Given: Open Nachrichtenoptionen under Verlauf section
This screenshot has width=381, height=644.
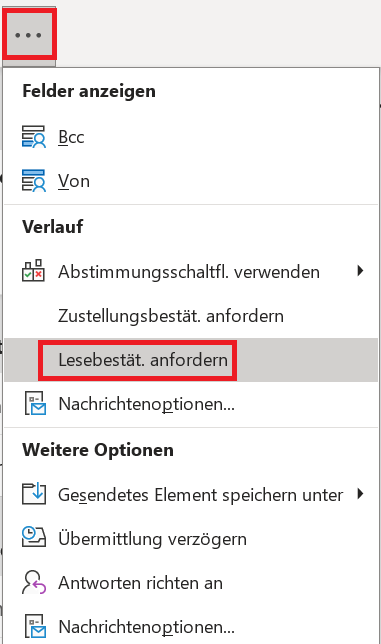Looking at the screenshot, I should pos(191,404).
